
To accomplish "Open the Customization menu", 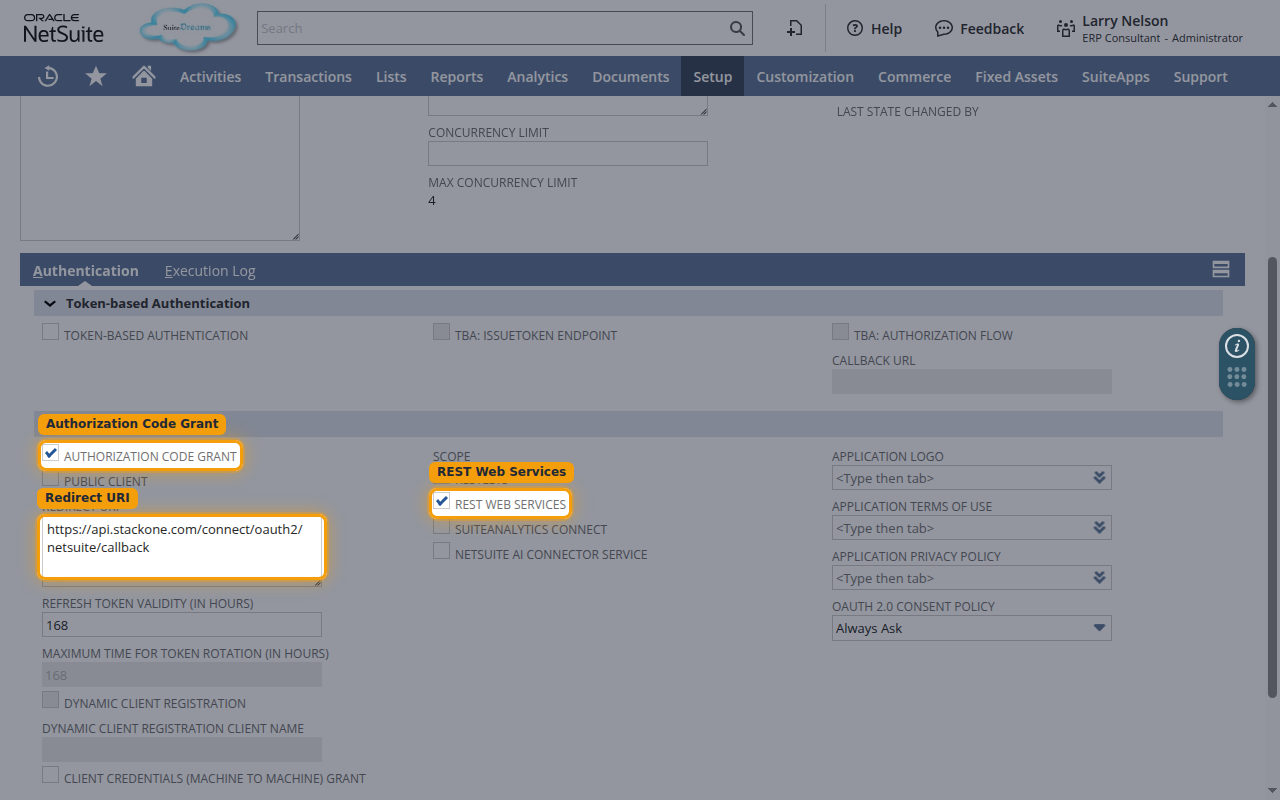I will pos(805,76).
